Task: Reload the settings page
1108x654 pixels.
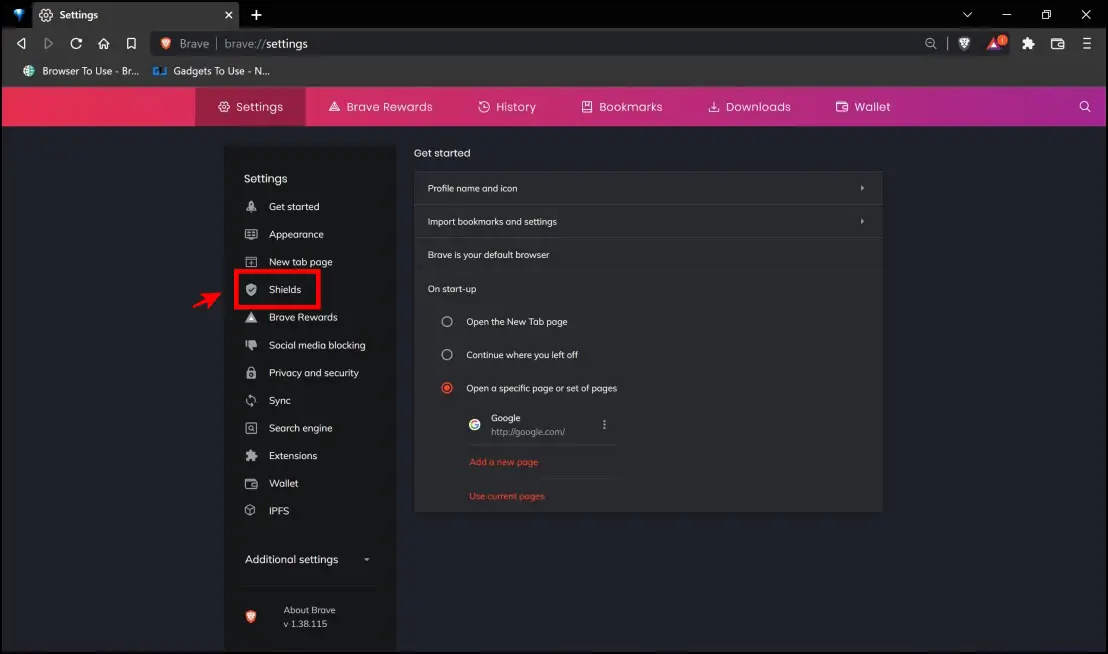Action: 76,44
